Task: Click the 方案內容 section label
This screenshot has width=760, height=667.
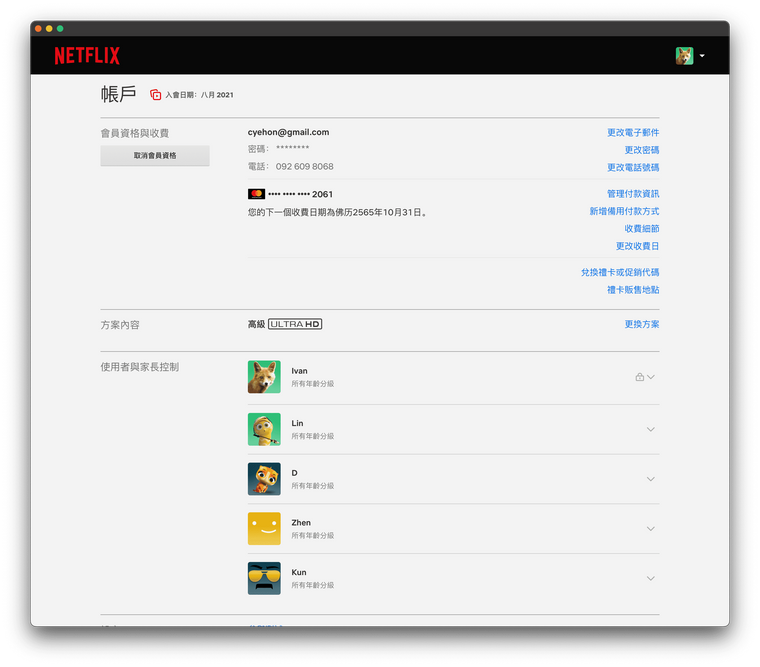Action: (x=120, y=325)
